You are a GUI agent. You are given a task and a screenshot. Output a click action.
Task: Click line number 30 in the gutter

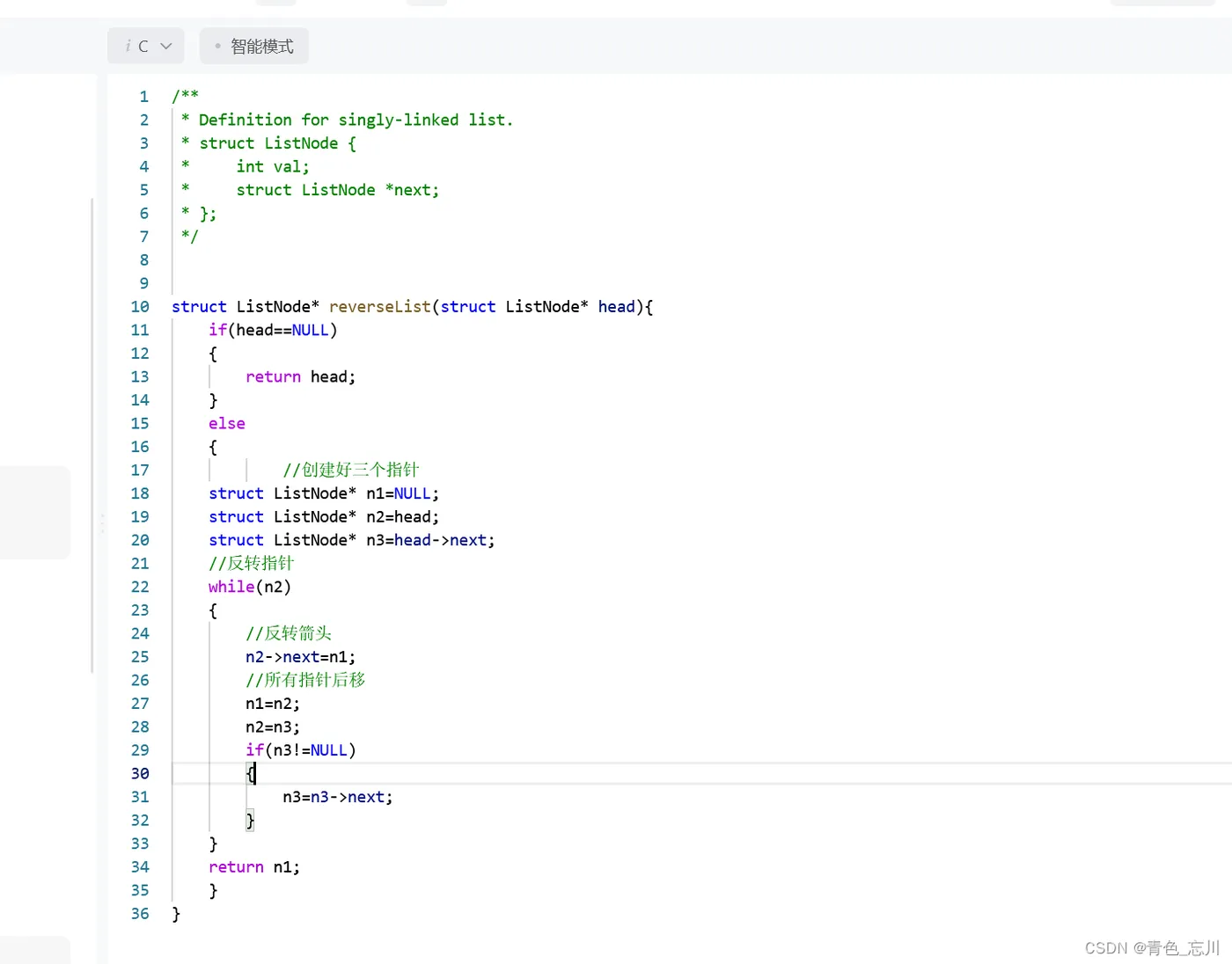pos(140,774)
